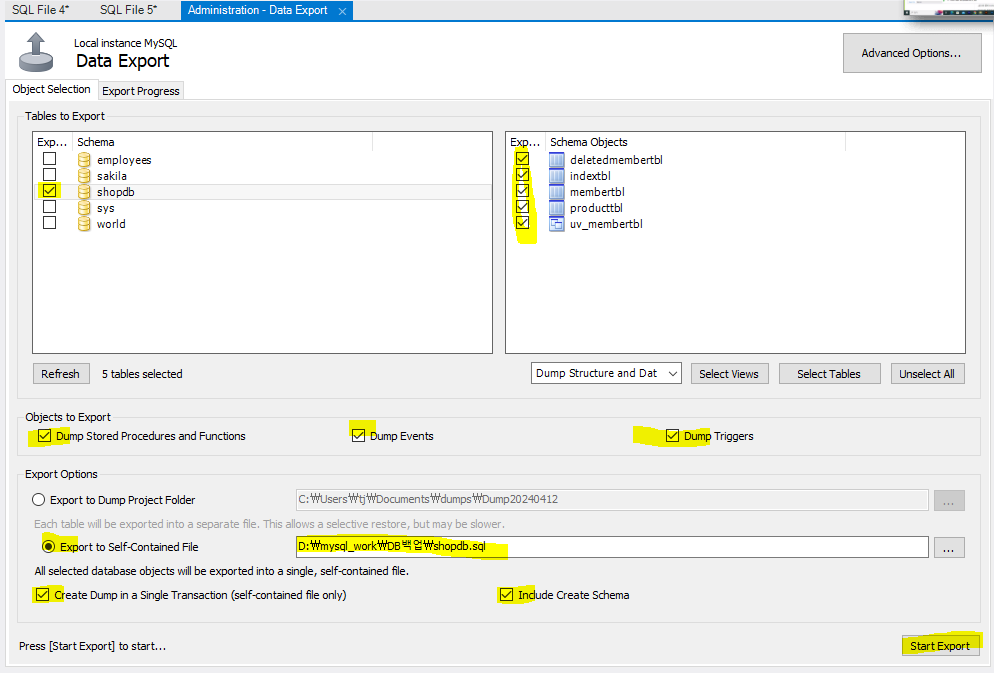
Task: Click the indextbl table icon
Action: pos(557,176)
